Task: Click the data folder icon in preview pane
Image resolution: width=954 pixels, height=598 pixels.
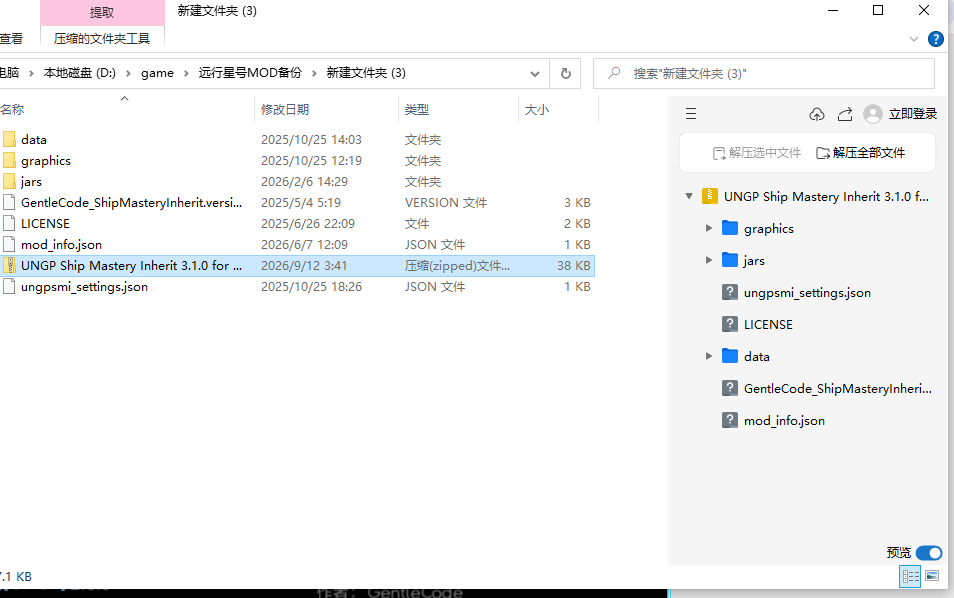Action: tap(729, 356)
